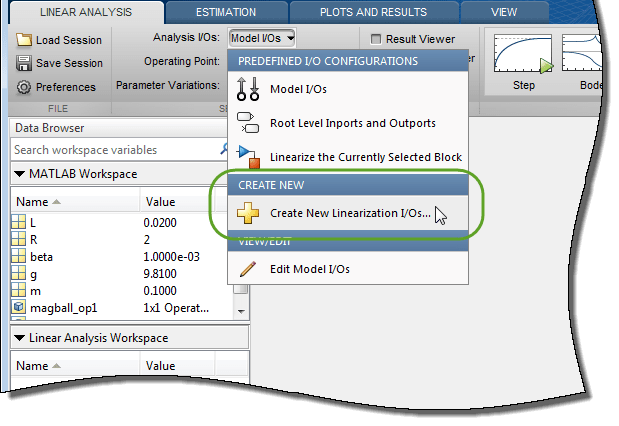619x426 pixels.
Task: Click the 1x1 Operat... value cell
Action: coord(176,308)
